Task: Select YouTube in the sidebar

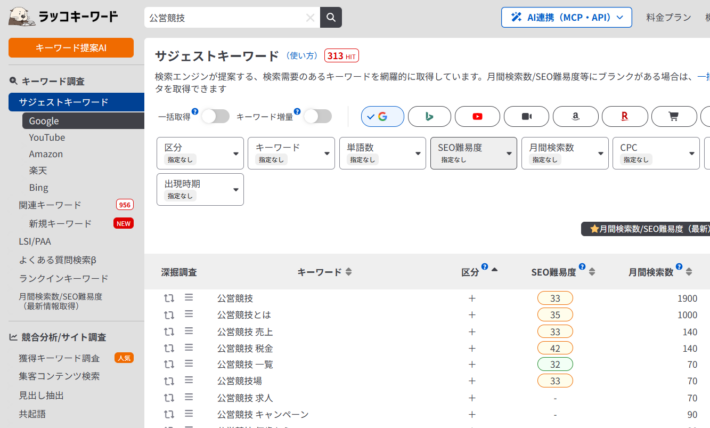Action: 47,137
